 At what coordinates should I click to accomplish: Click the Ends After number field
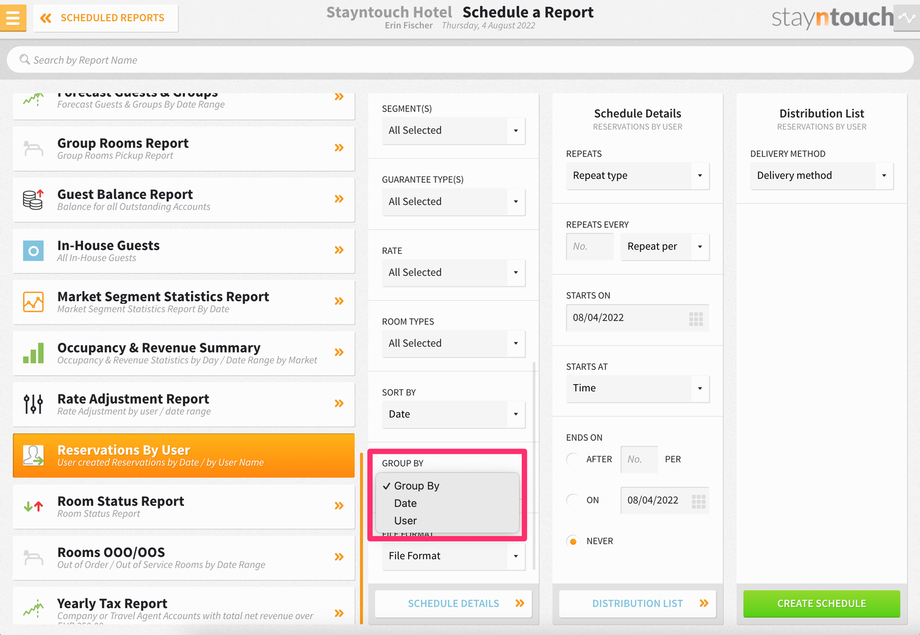coord(639,459)
